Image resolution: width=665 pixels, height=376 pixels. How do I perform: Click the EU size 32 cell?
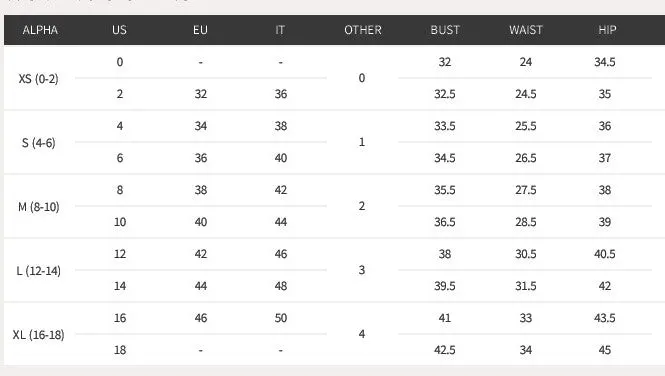201,94
